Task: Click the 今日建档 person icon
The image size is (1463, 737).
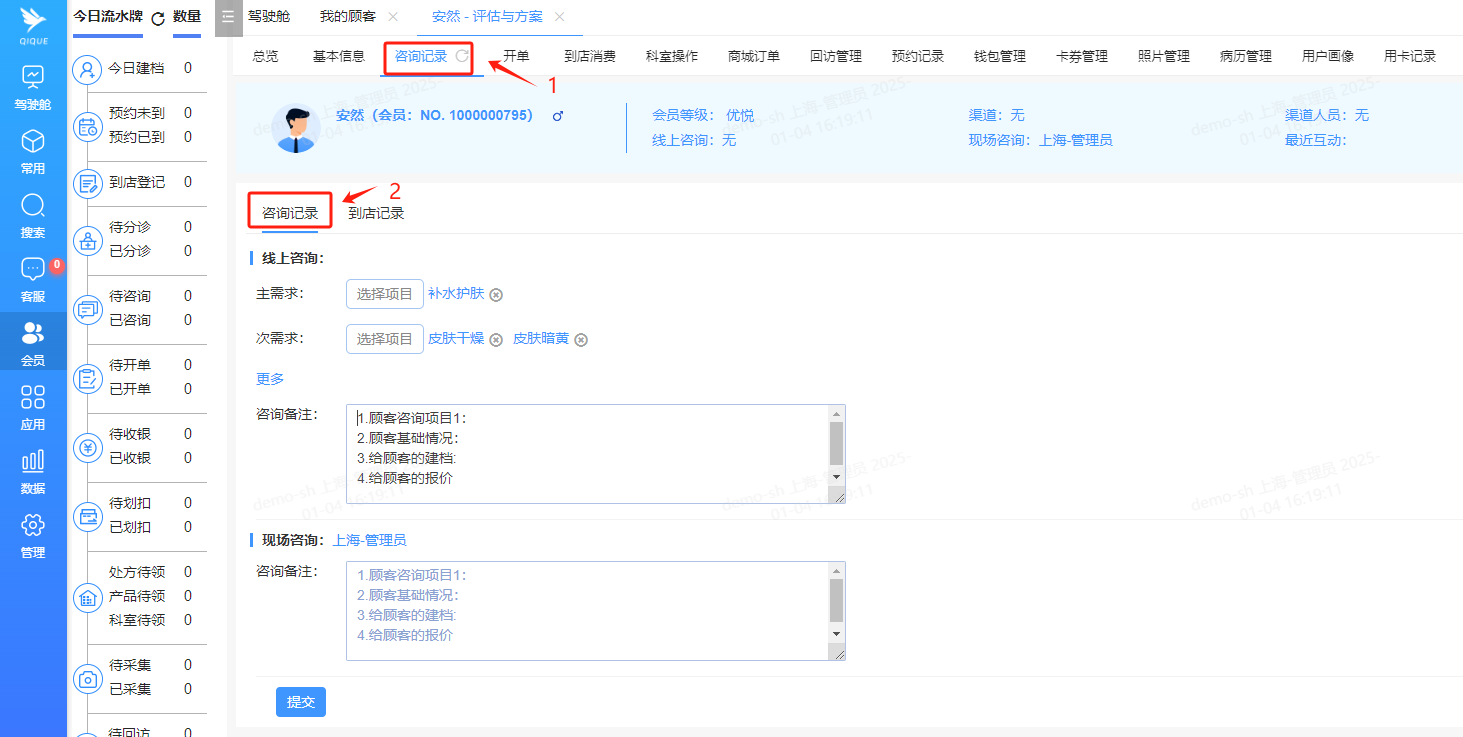Action: (88, 68)
